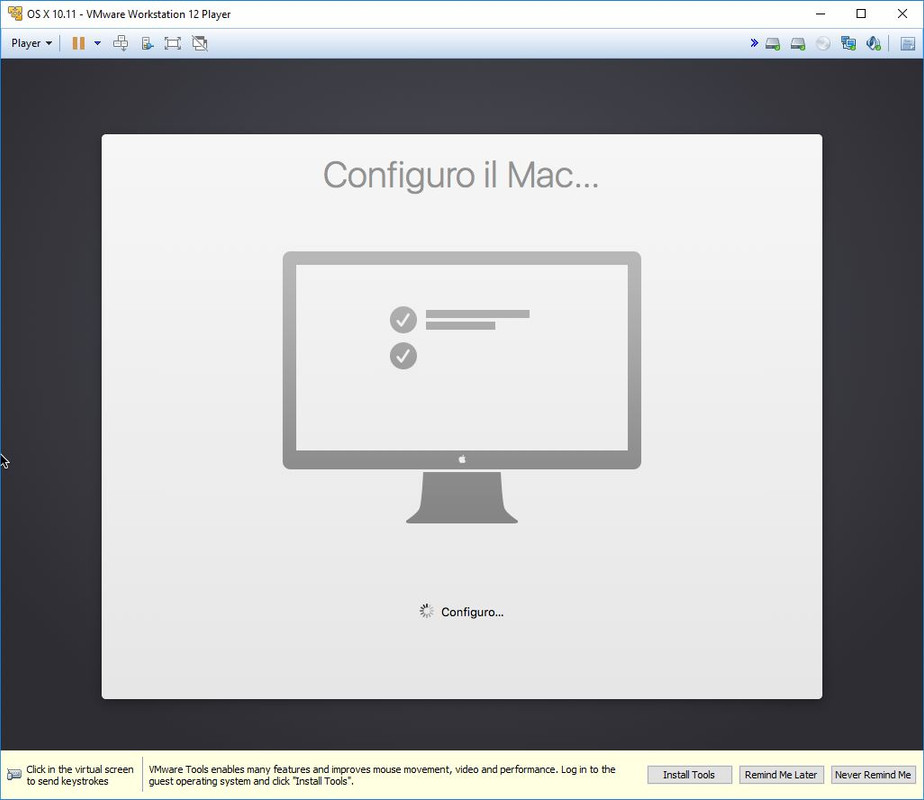
Task: Enter full screen mode icon
Action: pyautogui.click(x=173, y=43)
